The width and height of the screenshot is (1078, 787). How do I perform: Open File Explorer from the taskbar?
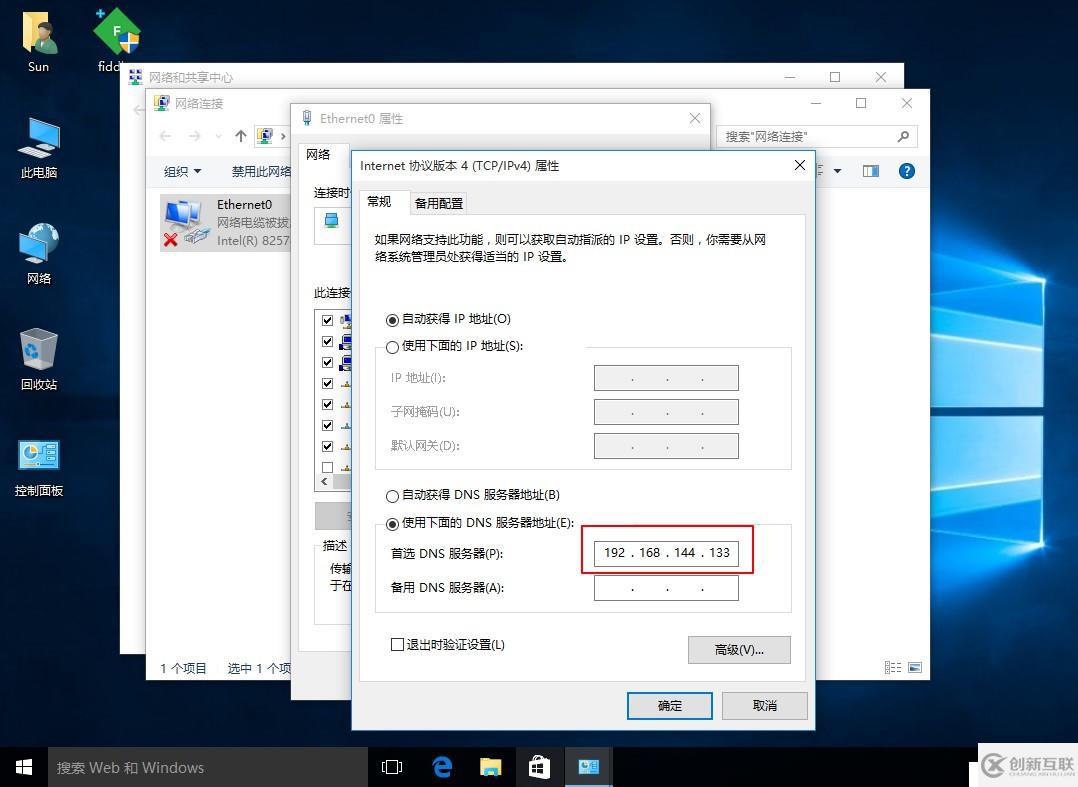tap(490, 767)
